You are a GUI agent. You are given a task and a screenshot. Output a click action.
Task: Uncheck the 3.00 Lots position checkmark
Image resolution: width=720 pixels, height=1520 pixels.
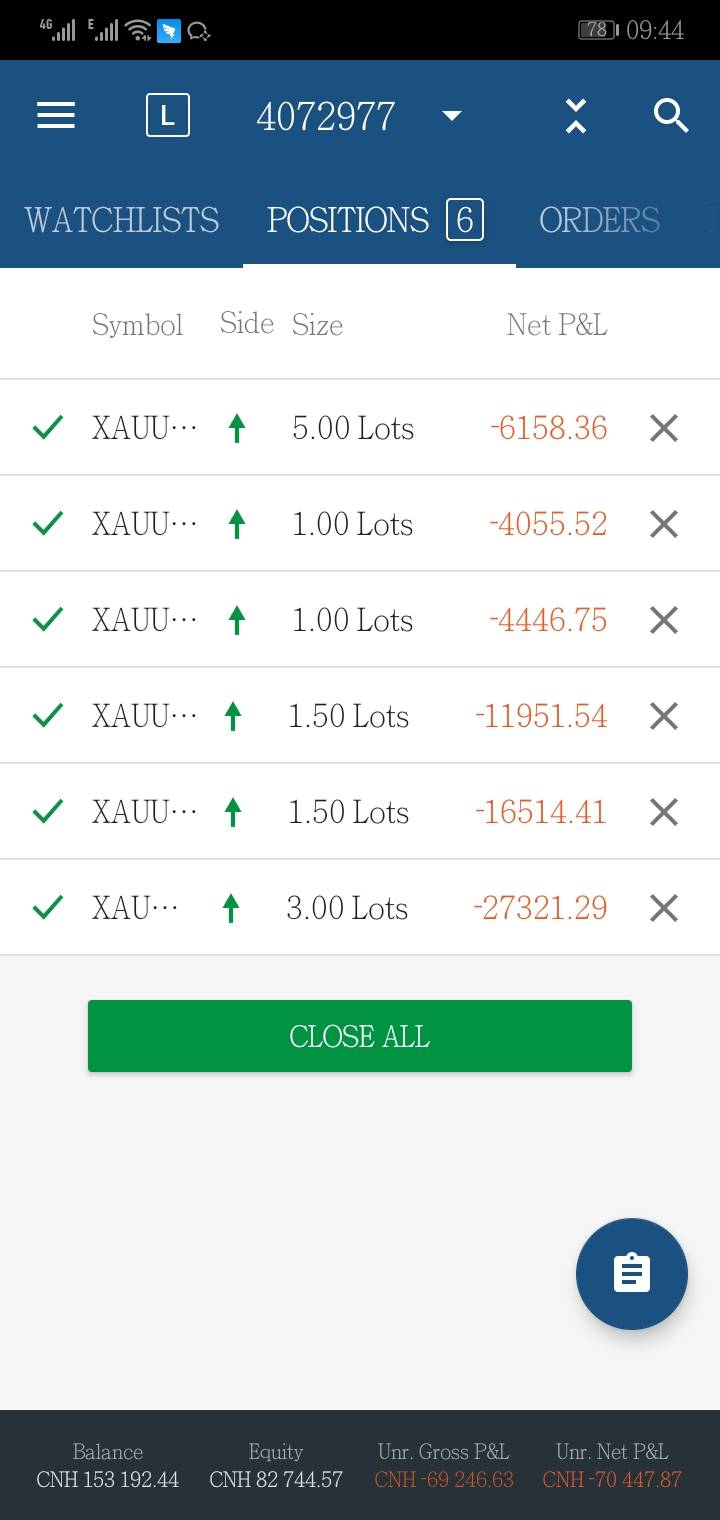[47, 908]
